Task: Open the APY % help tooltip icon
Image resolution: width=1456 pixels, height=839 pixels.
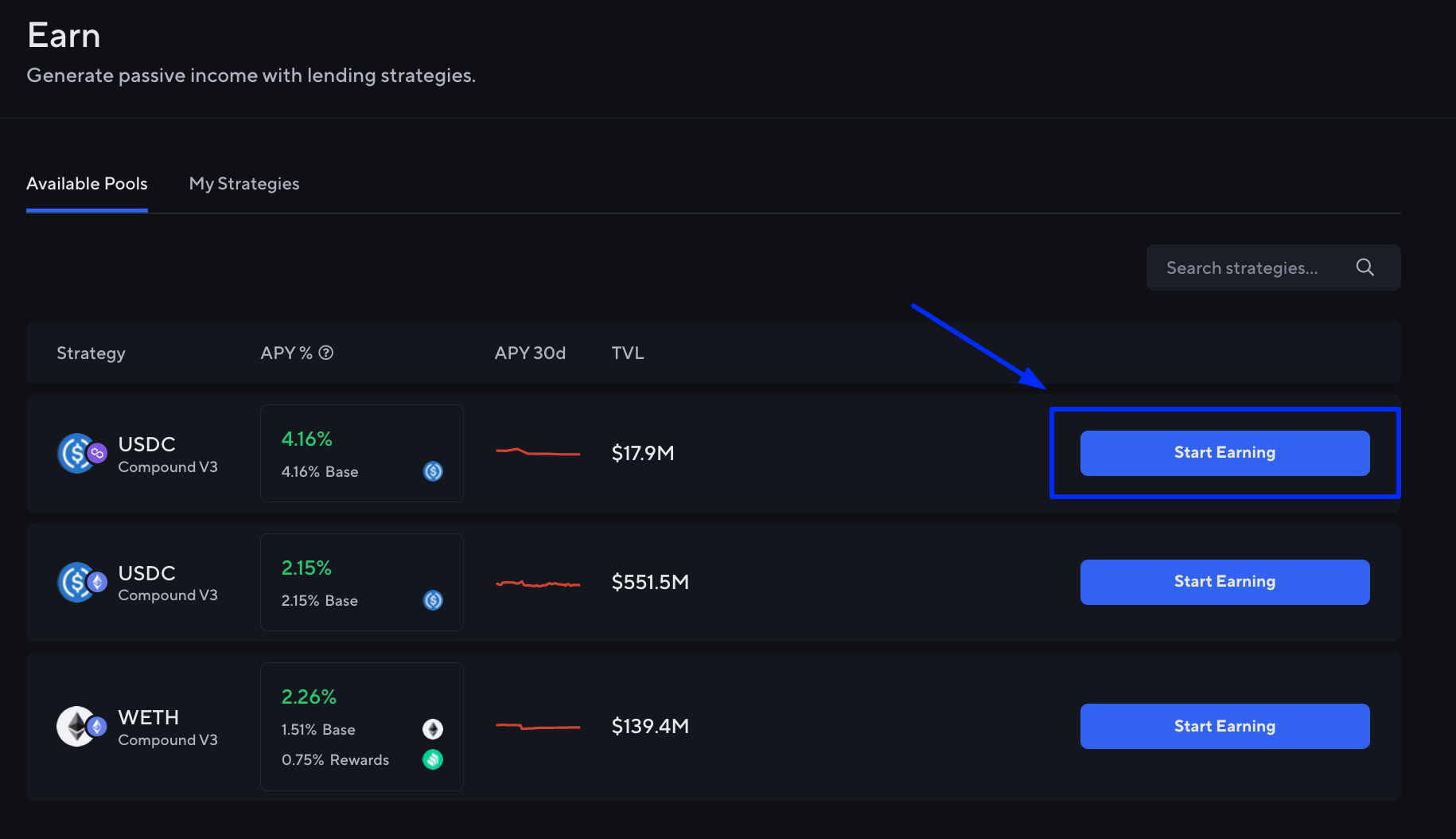Action: (x=326, y=352)
